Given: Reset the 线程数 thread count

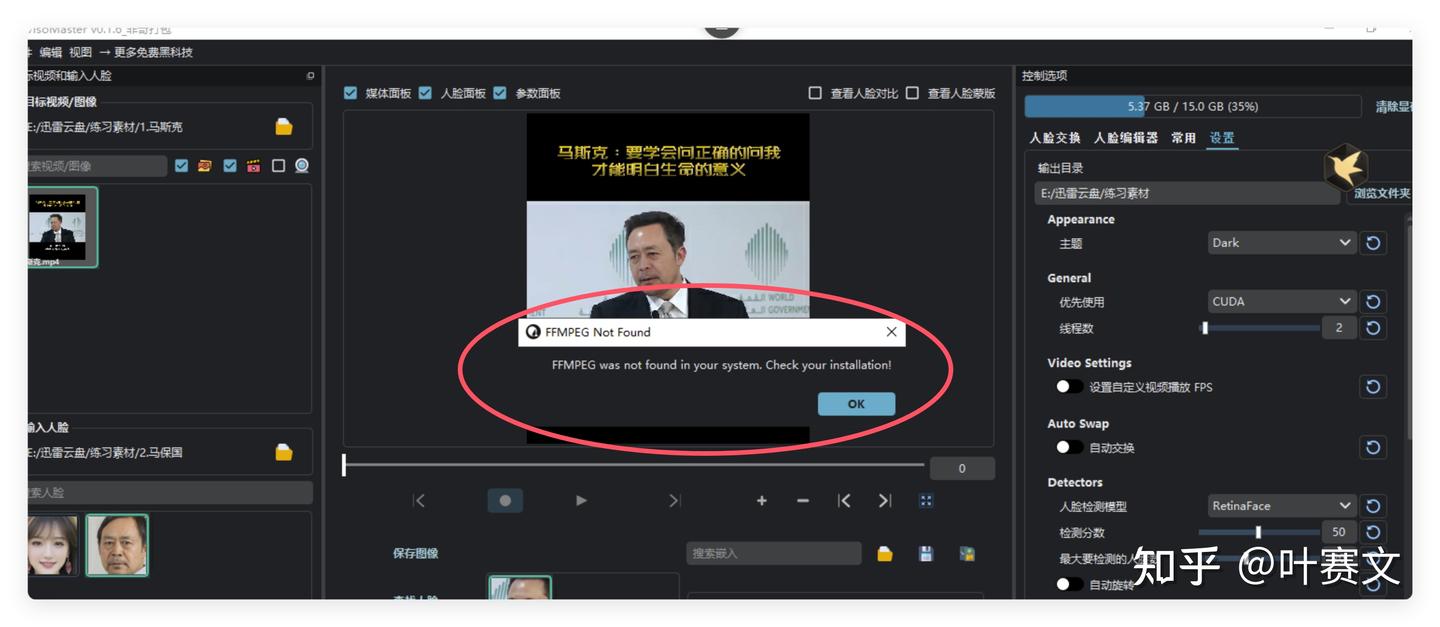Looking at the screenshot, I should [x=1374, y=328].
